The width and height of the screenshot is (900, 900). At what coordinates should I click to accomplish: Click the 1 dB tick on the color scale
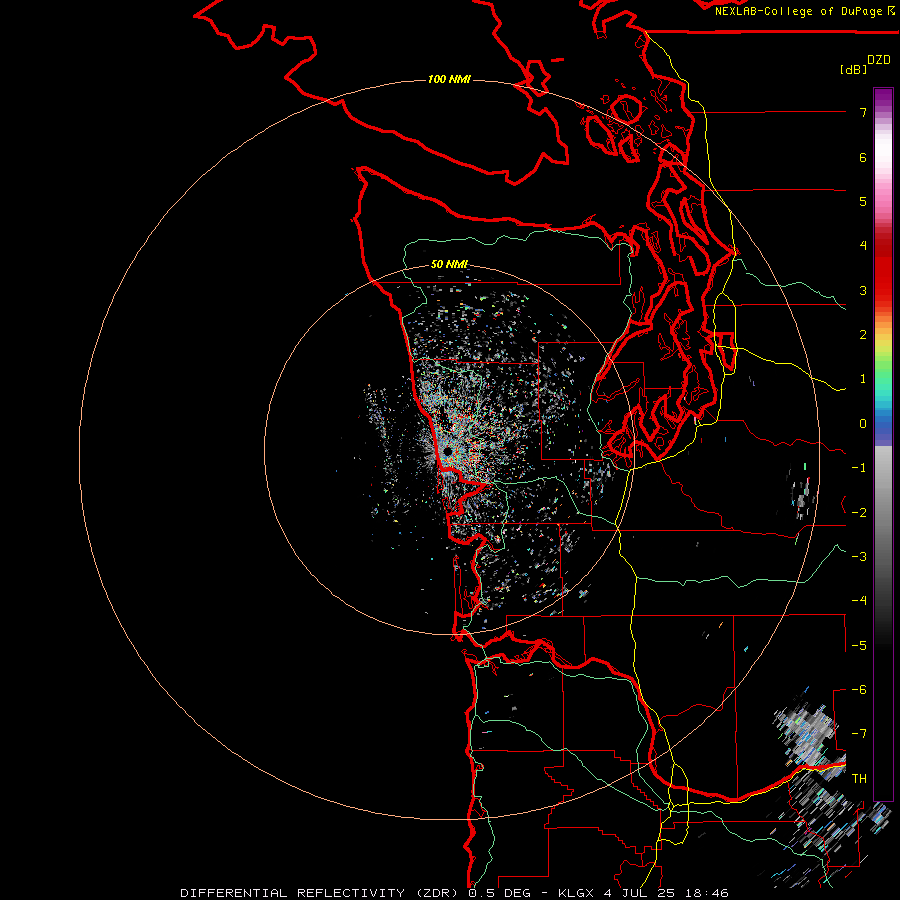click(x=863, y=379)
